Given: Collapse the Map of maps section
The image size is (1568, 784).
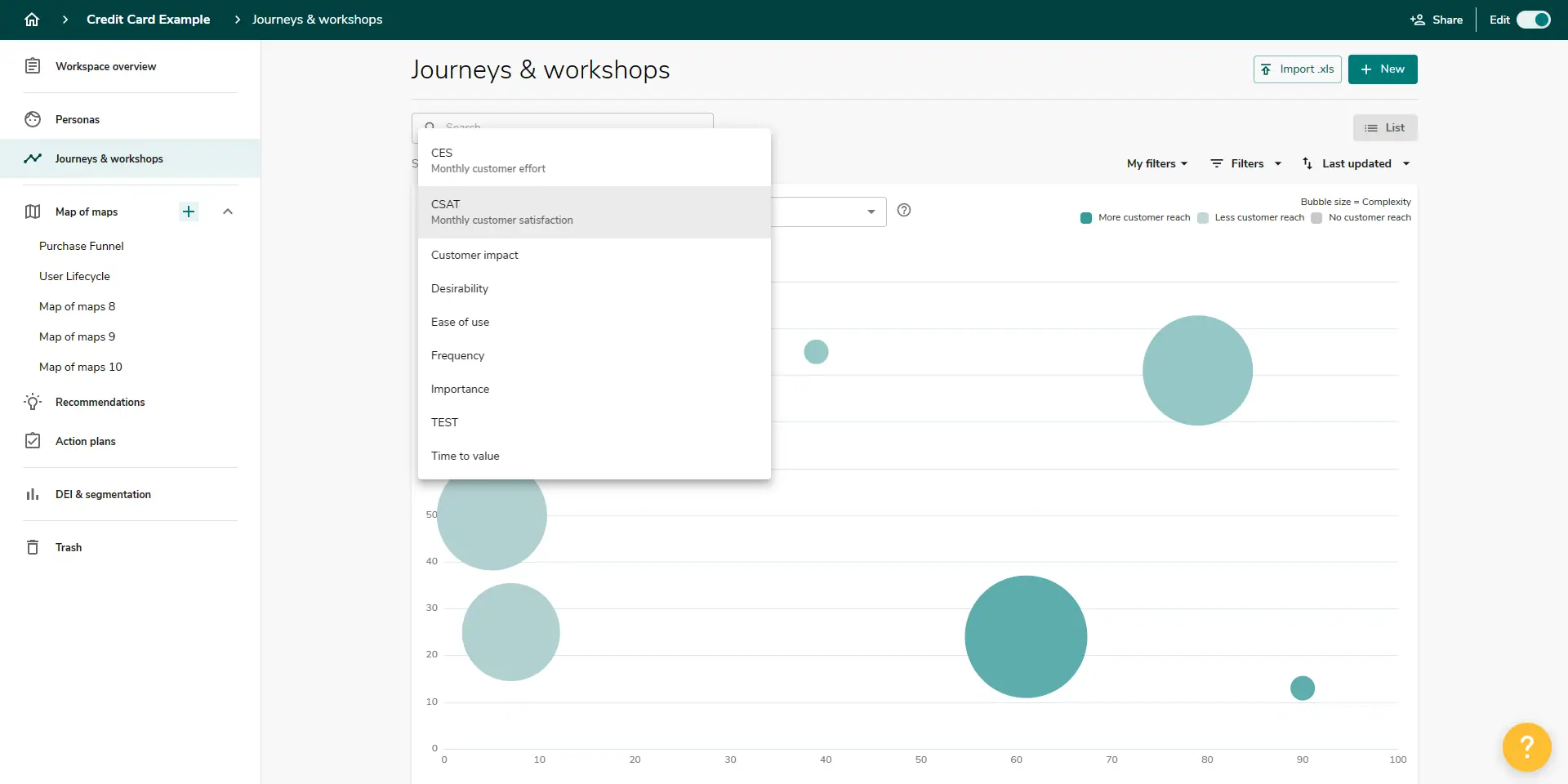Looking at the screenshot, I should coord(228,212).
